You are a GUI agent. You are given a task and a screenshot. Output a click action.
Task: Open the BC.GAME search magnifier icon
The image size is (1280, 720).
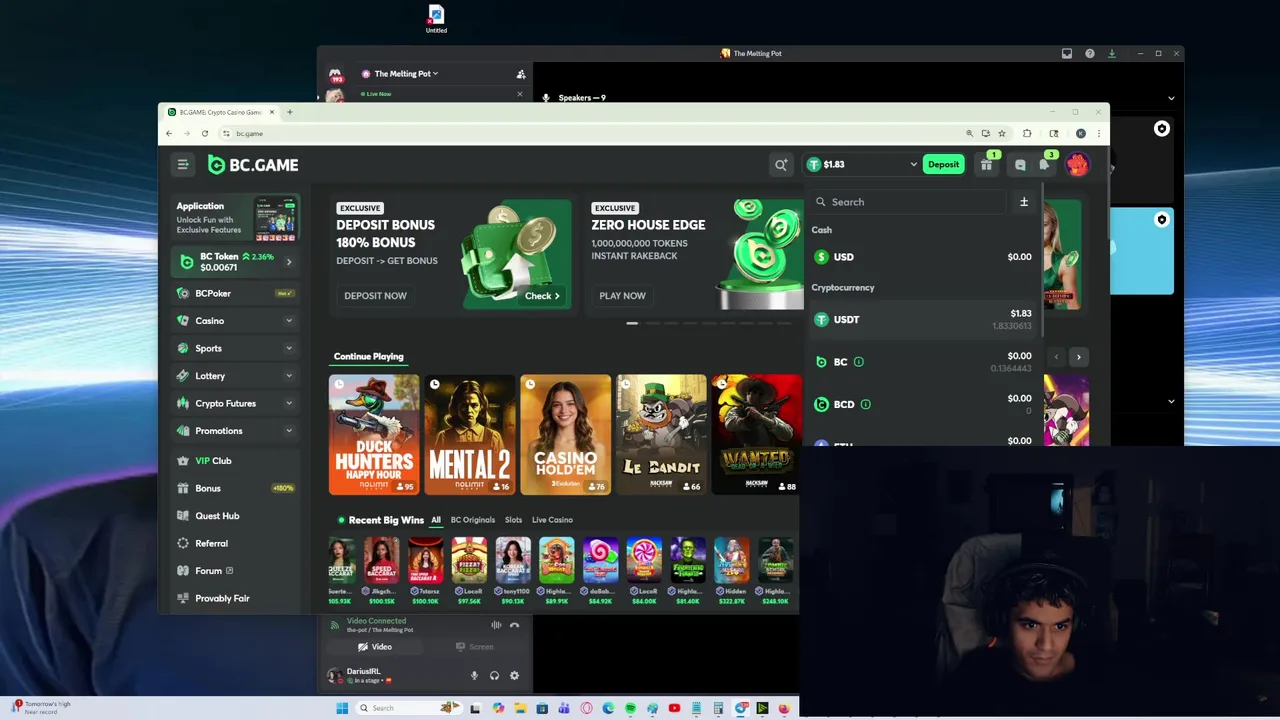point(781,165)
